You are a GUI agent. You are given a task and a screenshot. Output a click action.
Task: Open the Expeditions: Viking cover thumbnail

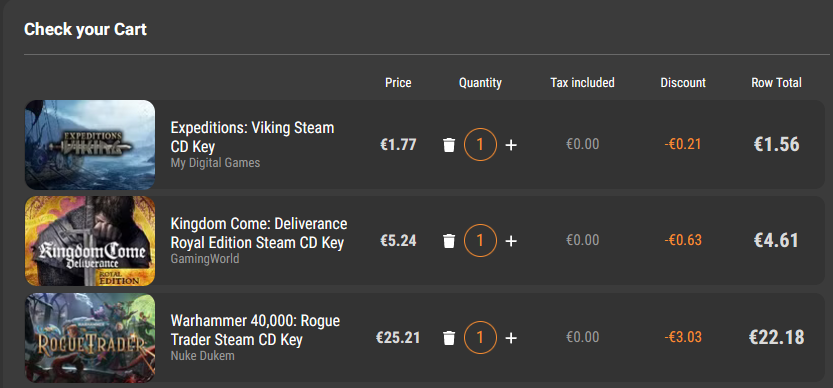(90, 145)
